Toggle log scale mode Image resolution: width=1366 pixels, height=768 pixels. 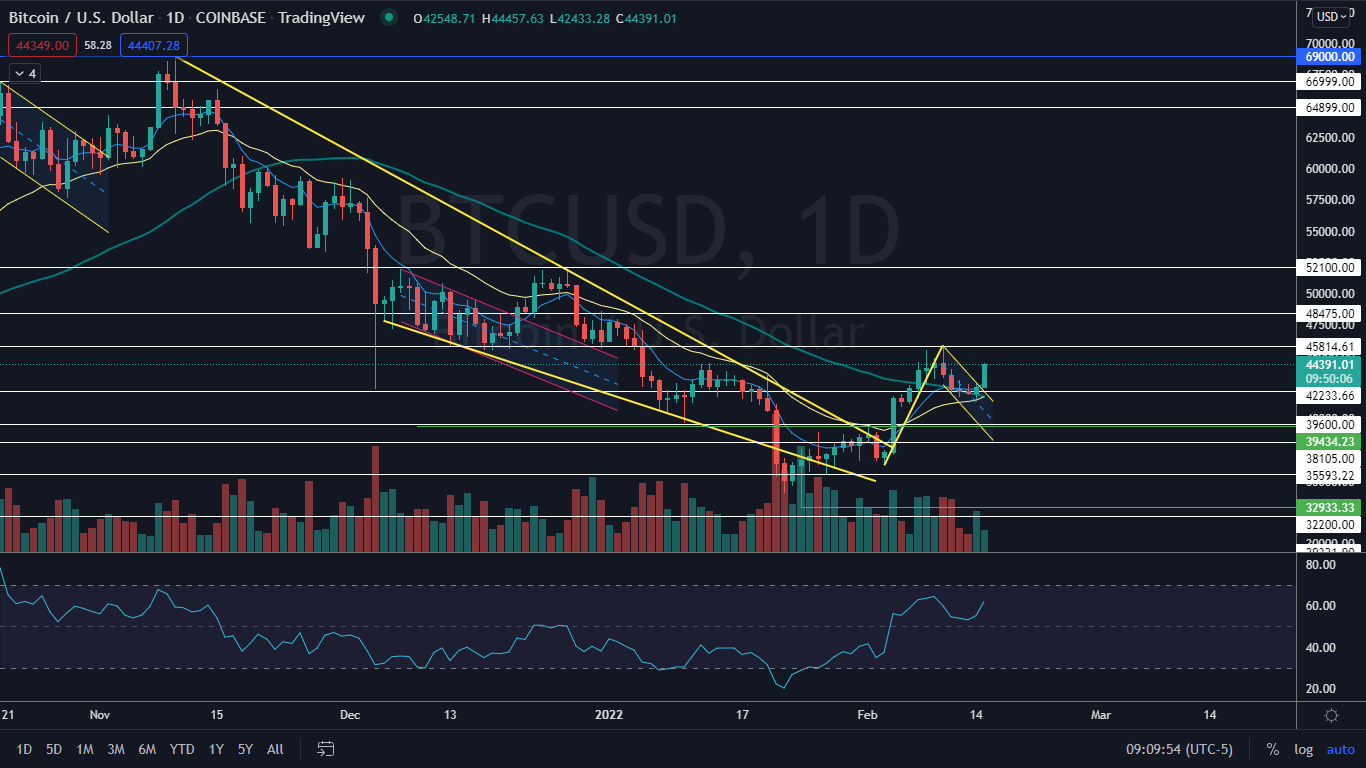click(1303, 749)
